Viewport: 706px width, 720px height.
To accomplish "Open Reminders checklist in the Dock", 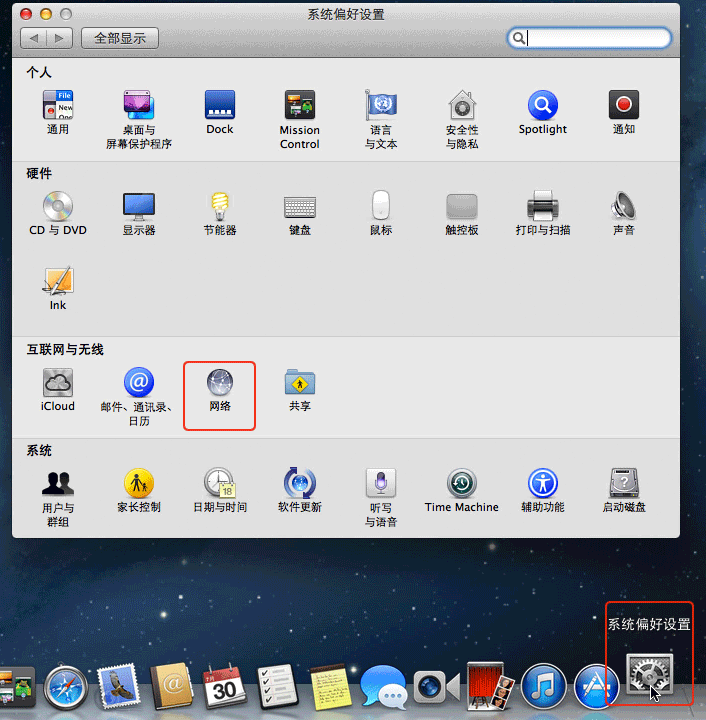I will 277,686.
